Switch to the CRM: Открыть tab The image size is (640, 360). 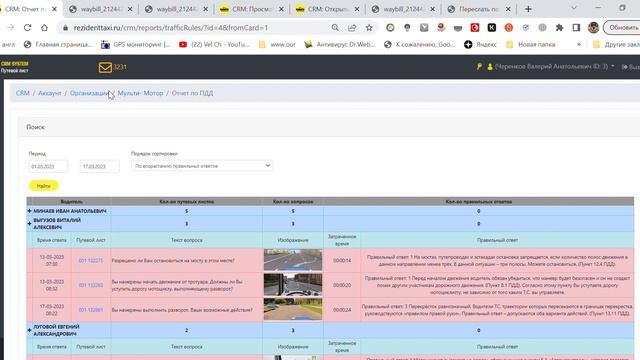pos(328,9)
